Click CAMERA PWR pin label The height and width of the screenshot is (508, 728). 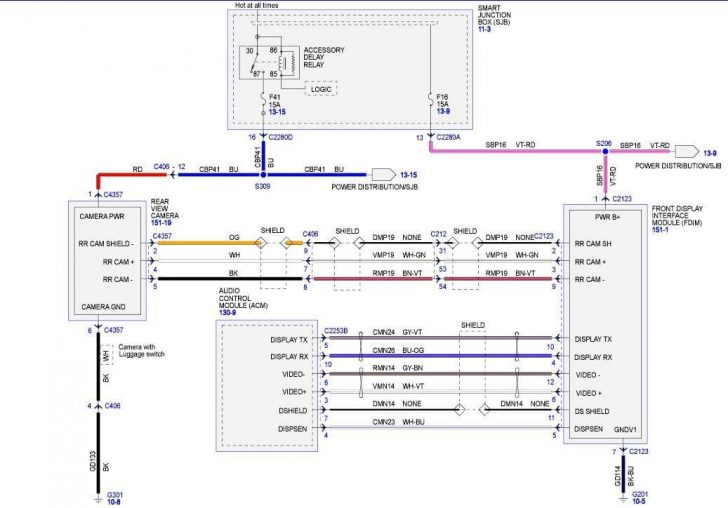[x=102, y=216]
